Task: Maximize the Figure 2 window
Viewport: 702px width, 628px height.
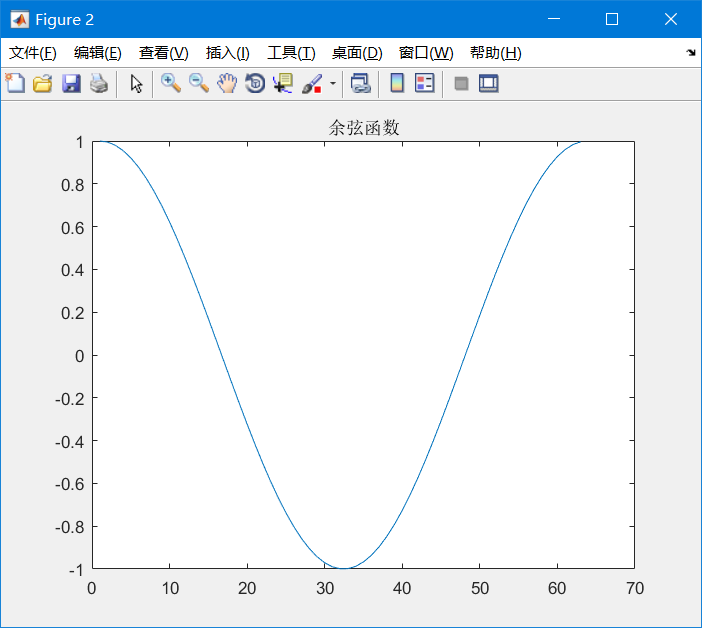Action: pyautogui.click(x=612, y=19)
